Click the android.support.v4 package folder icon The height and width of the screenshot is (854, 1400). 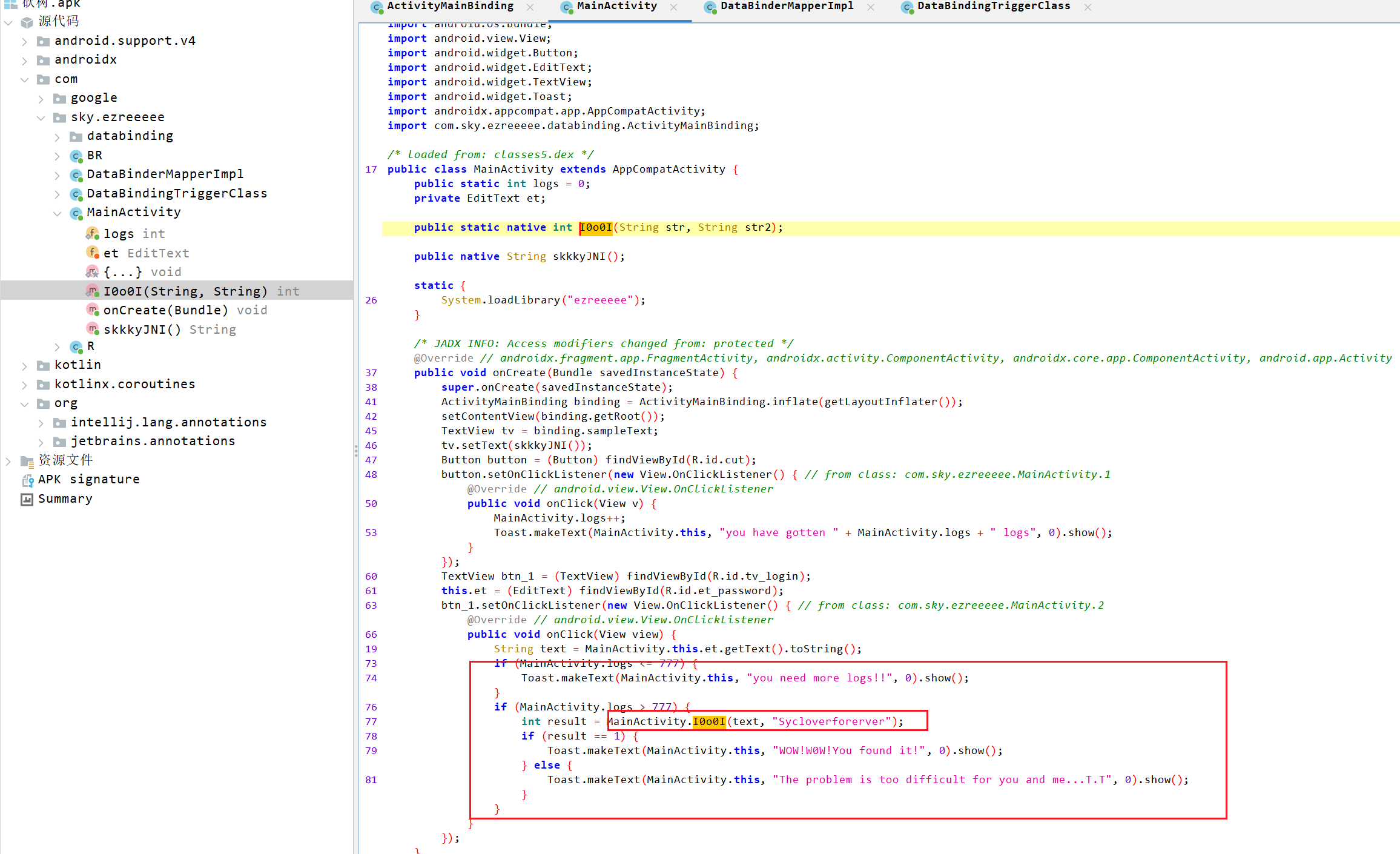[x=43, y=41]
